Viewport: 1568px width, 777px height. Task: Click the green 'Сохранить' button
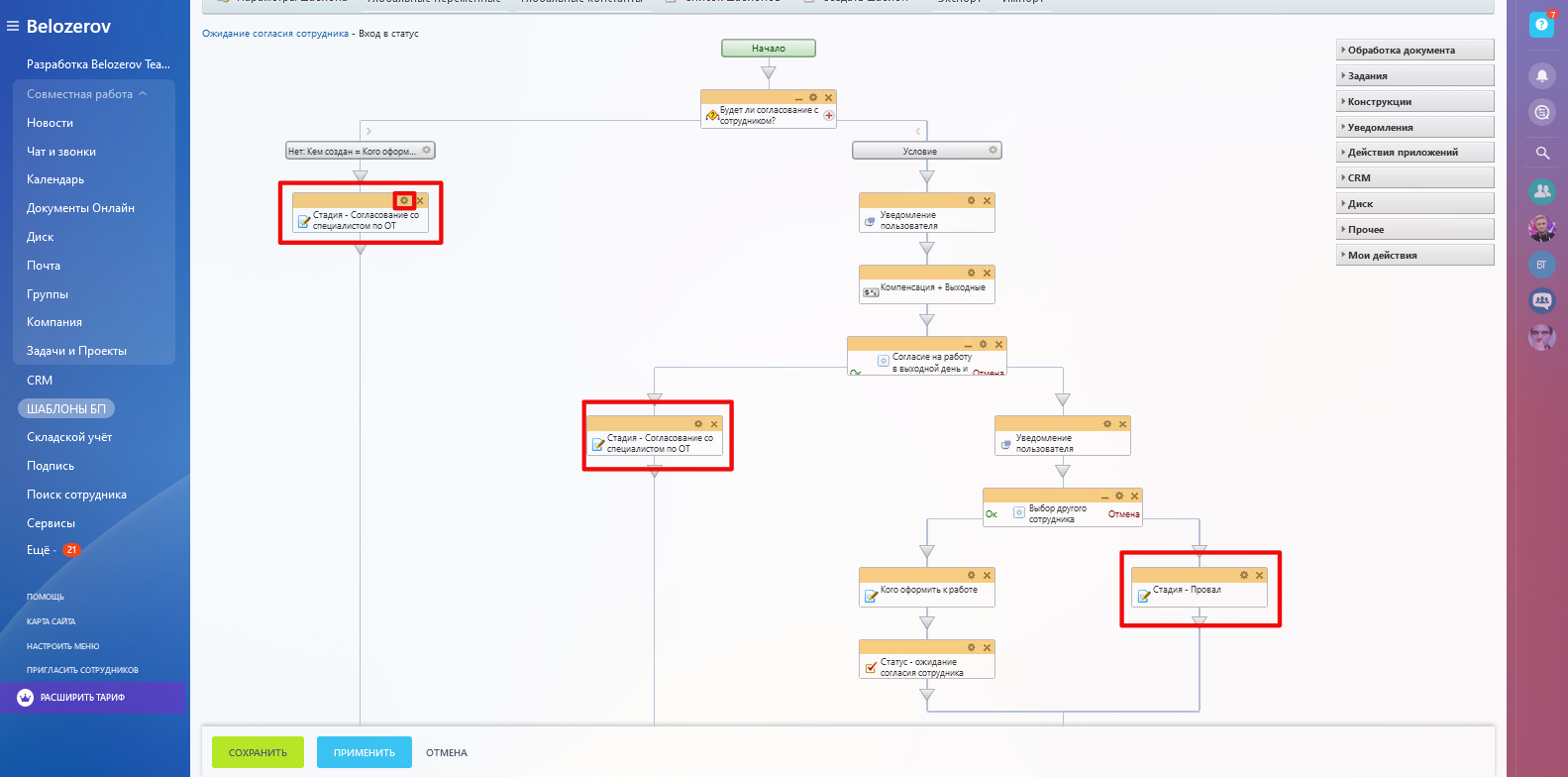tap(258, 752)
